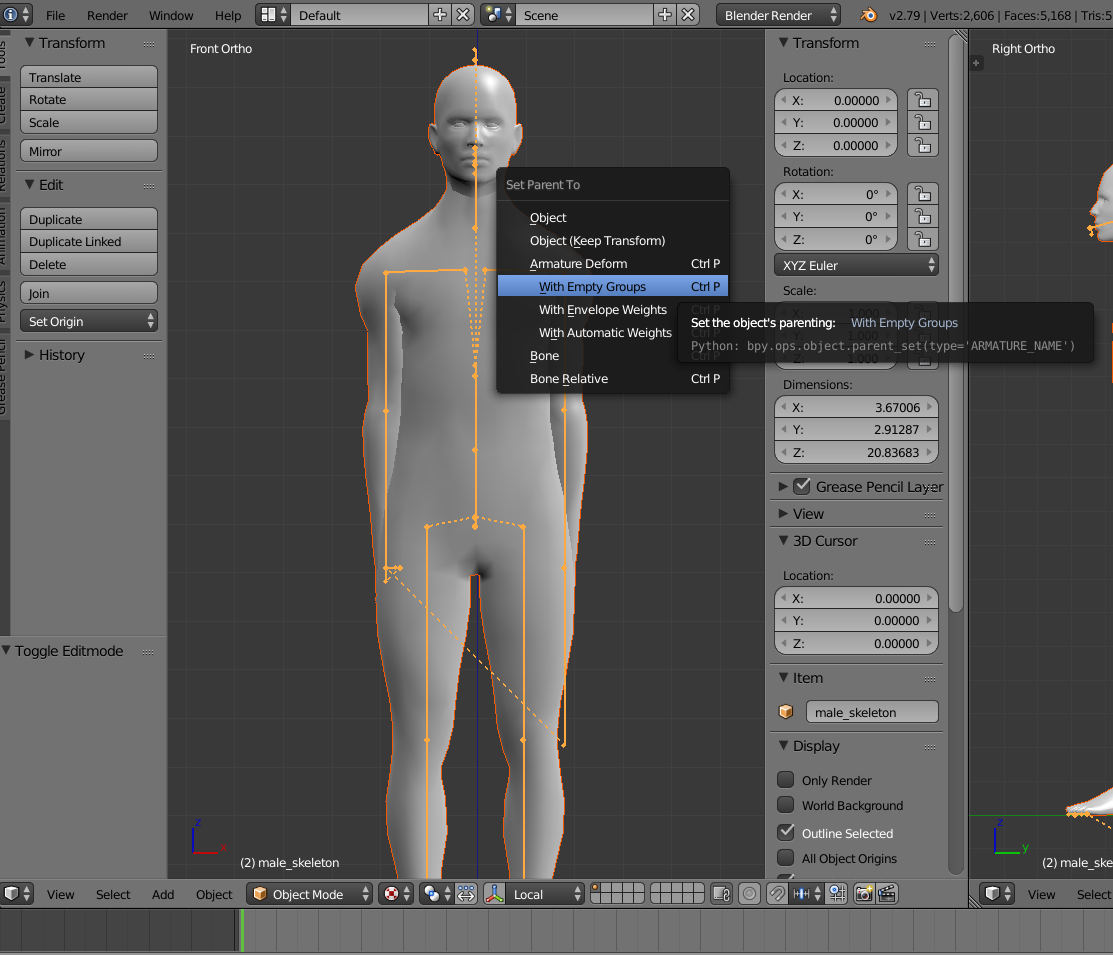Image resolution: width=1113 pixels, height=955 pixels.
Task: Click the OpenGL render camera icon
Action: 864,894
